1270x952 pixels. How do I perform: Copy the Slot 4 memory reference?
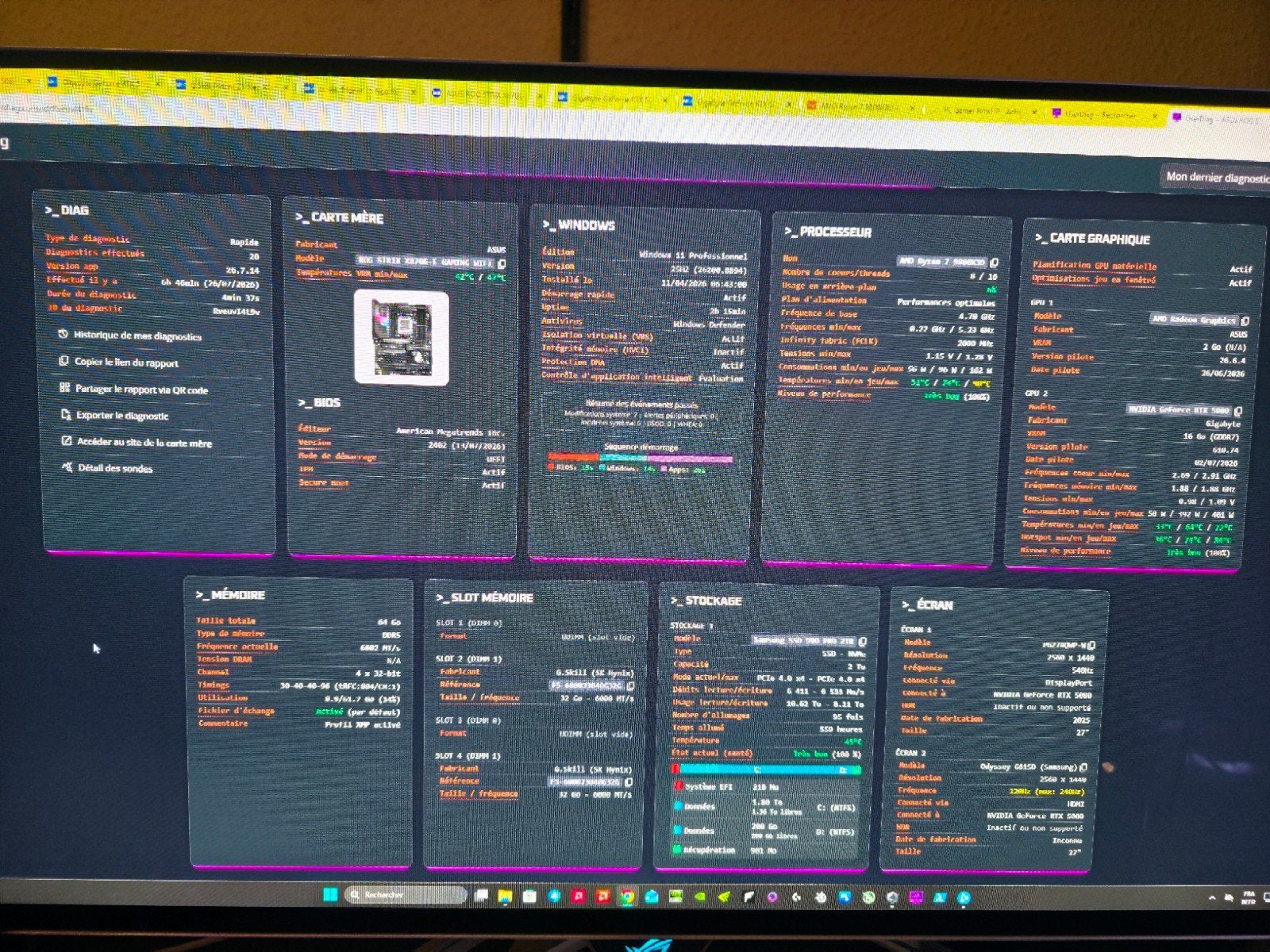tap(629, 781)
